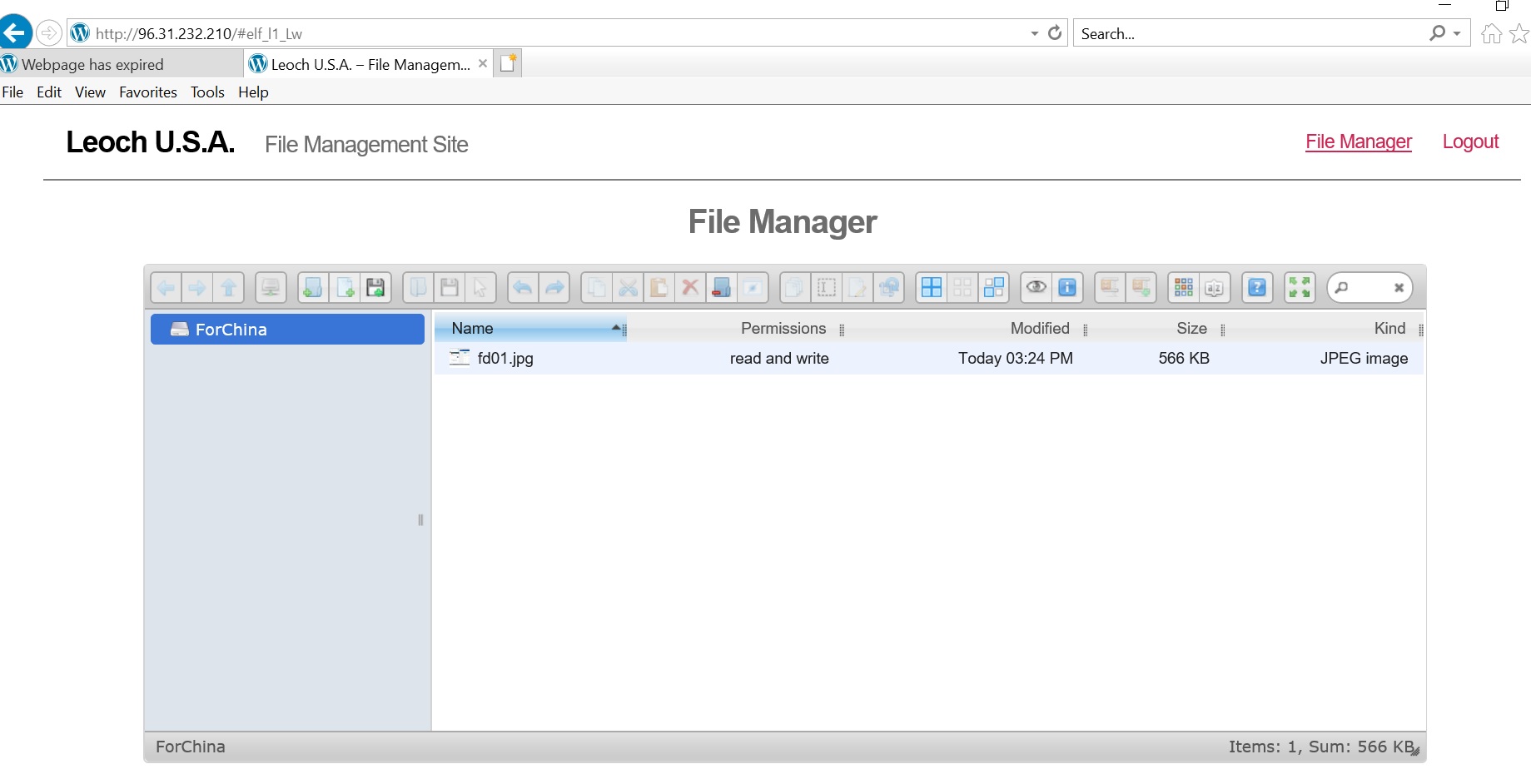The image size is (1531, 784).
Task: Click the select none icon
Action: [x=962, y=288]
